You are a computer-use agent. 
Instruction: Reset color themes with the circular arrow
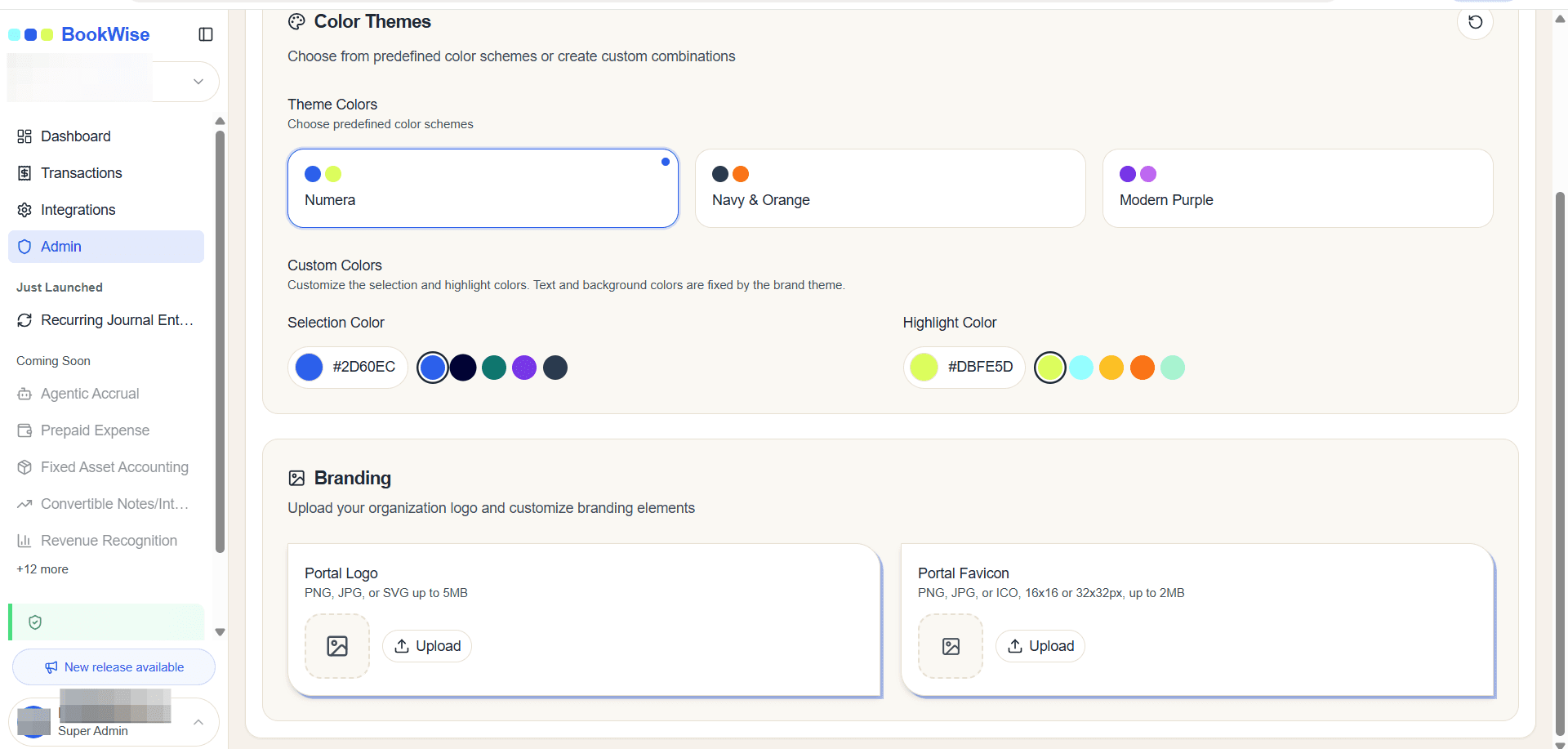[x=1475, y=22]
